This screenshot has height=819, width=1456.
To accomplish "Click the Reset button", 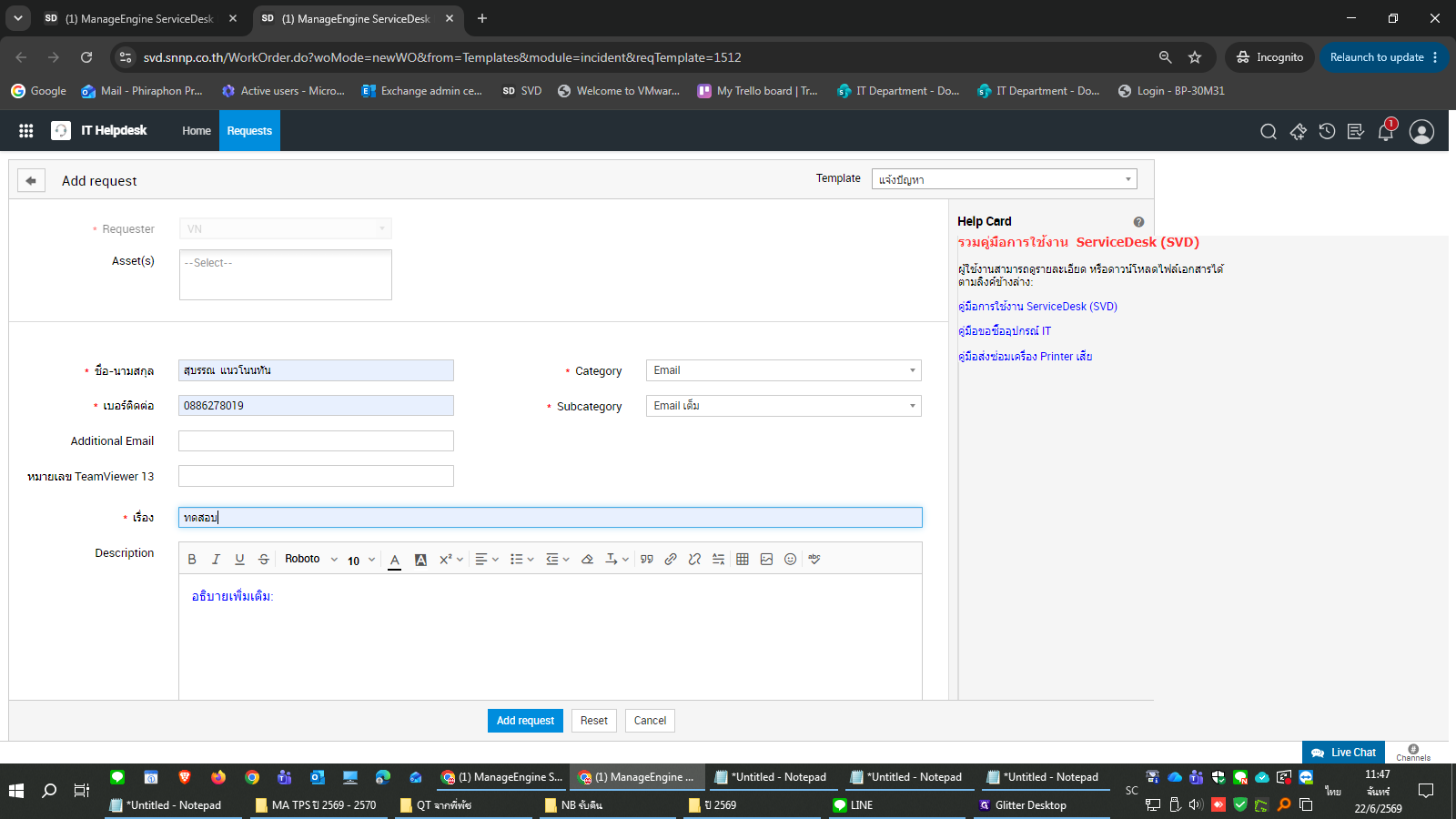I will tap(594, 721).
